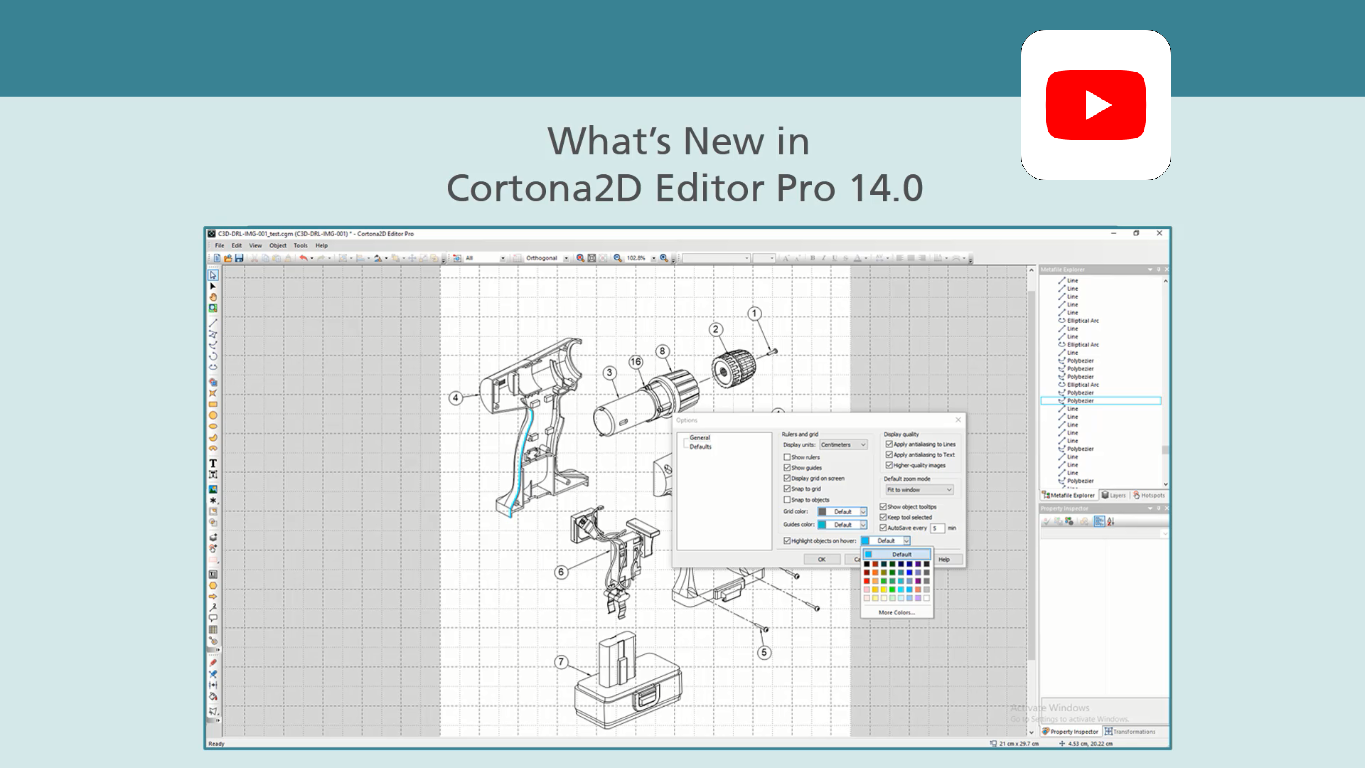1365x768 pixels.
Task: Activate the Text tool
Action: click(x=213, y=463)
